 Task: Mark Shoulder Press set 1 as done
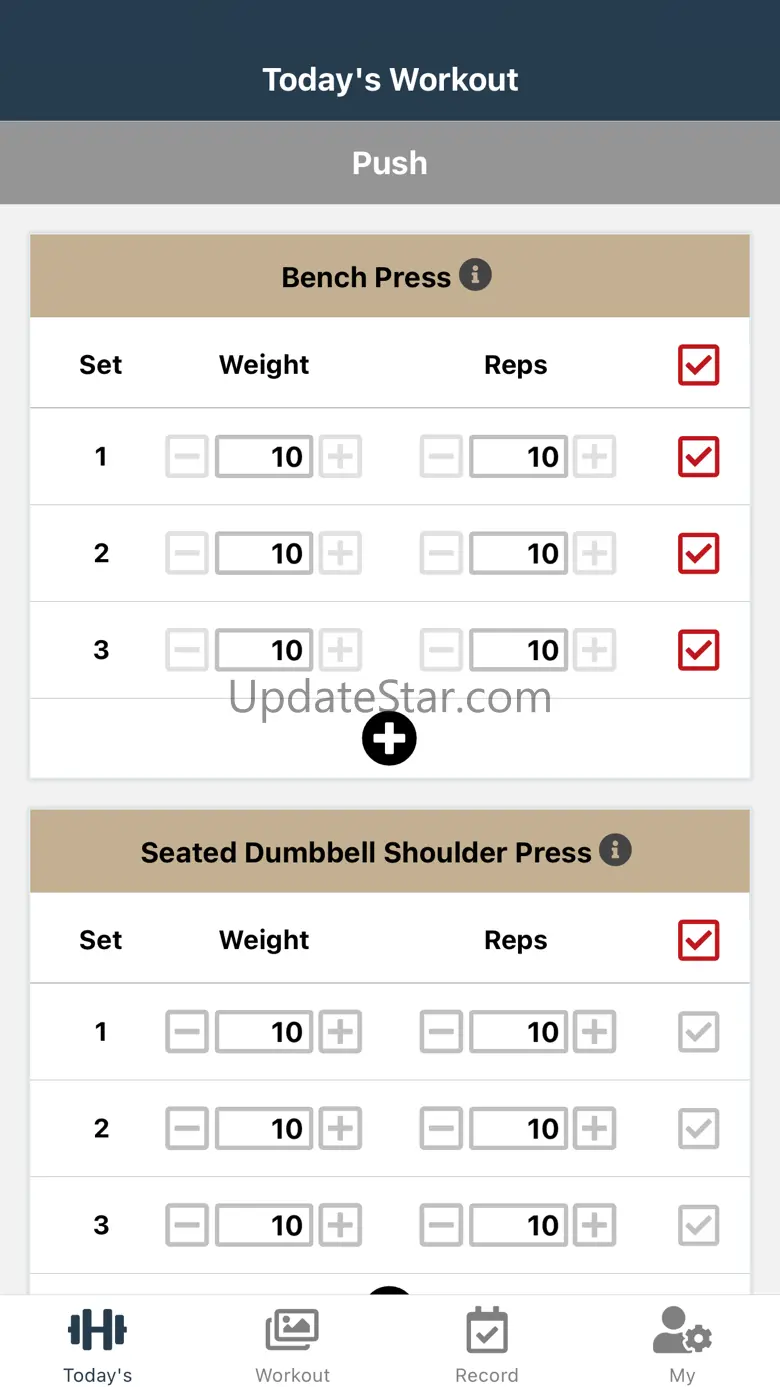tap(698, 1032)
